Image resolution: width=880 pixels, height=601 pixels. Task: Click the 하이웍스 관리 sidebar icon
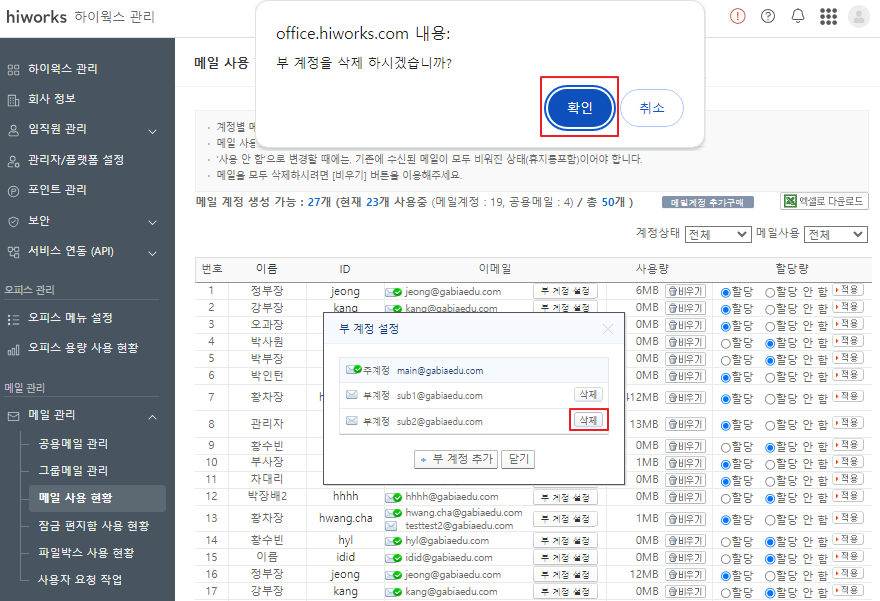click(13, 70)
